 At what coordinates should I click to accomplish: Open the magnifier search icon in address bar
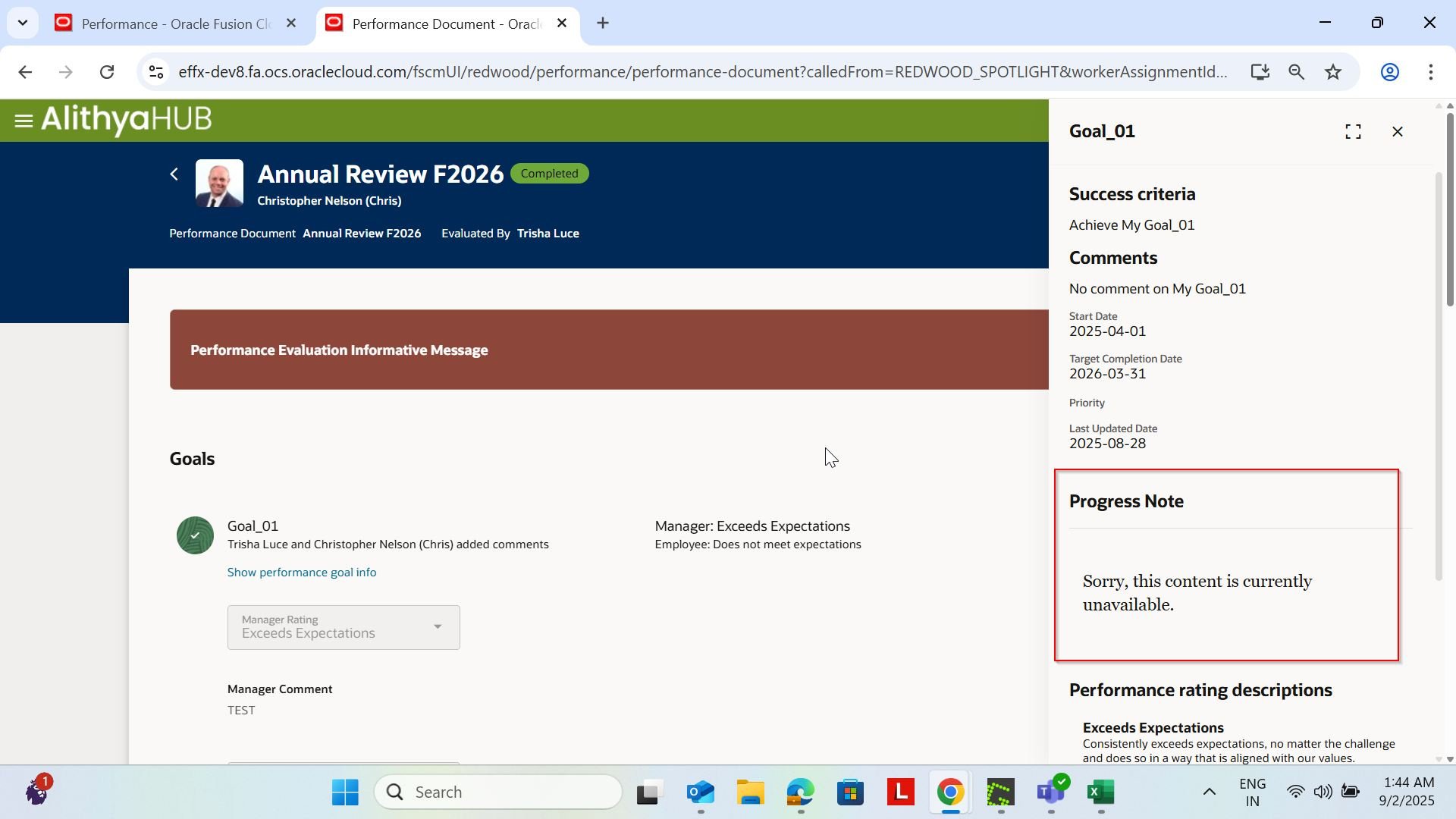click(1296, 72)
